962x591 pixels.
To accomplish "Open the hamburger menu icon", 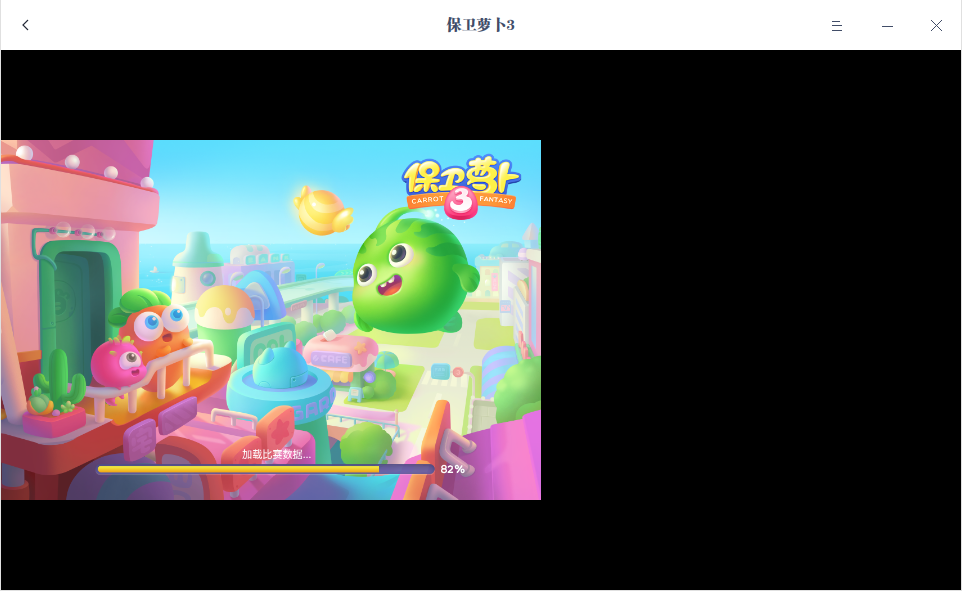I will coord(836,26).
